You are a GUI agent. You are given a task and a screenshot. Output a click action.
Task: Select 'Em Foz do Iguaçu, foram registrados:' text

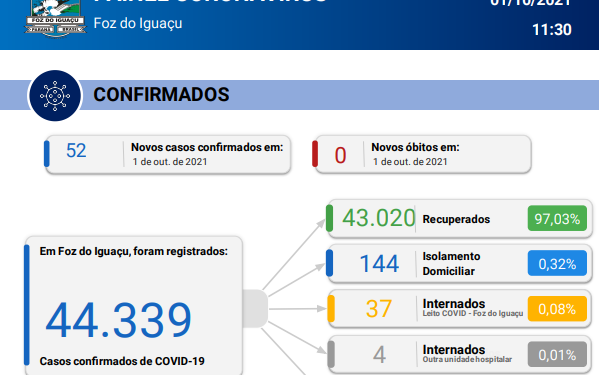(134, 251)
